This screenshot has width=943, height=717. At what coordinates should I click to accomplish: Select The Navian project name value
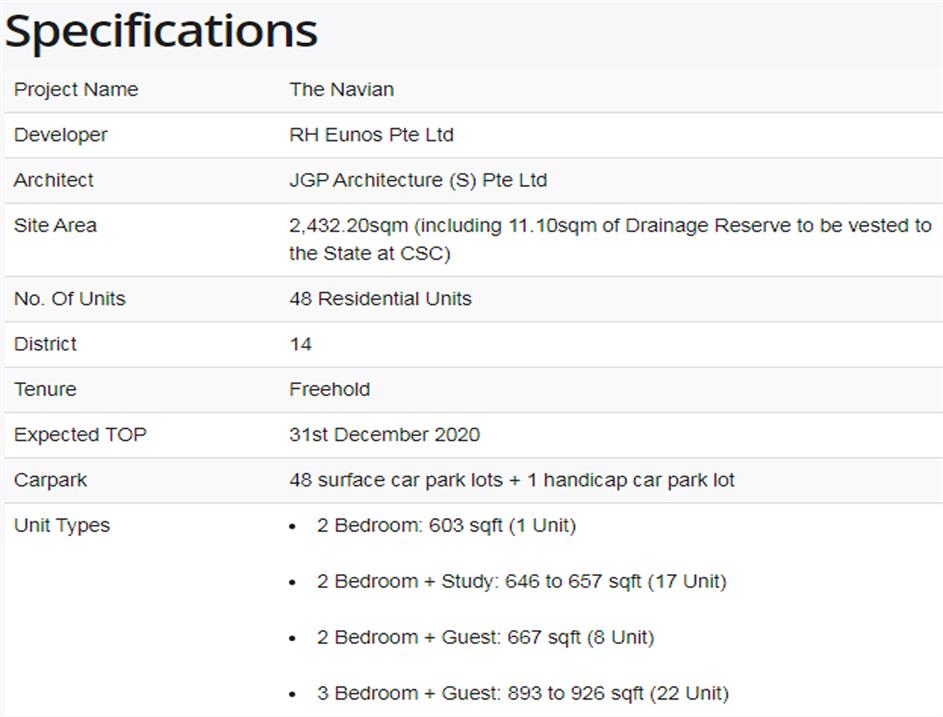341,89
